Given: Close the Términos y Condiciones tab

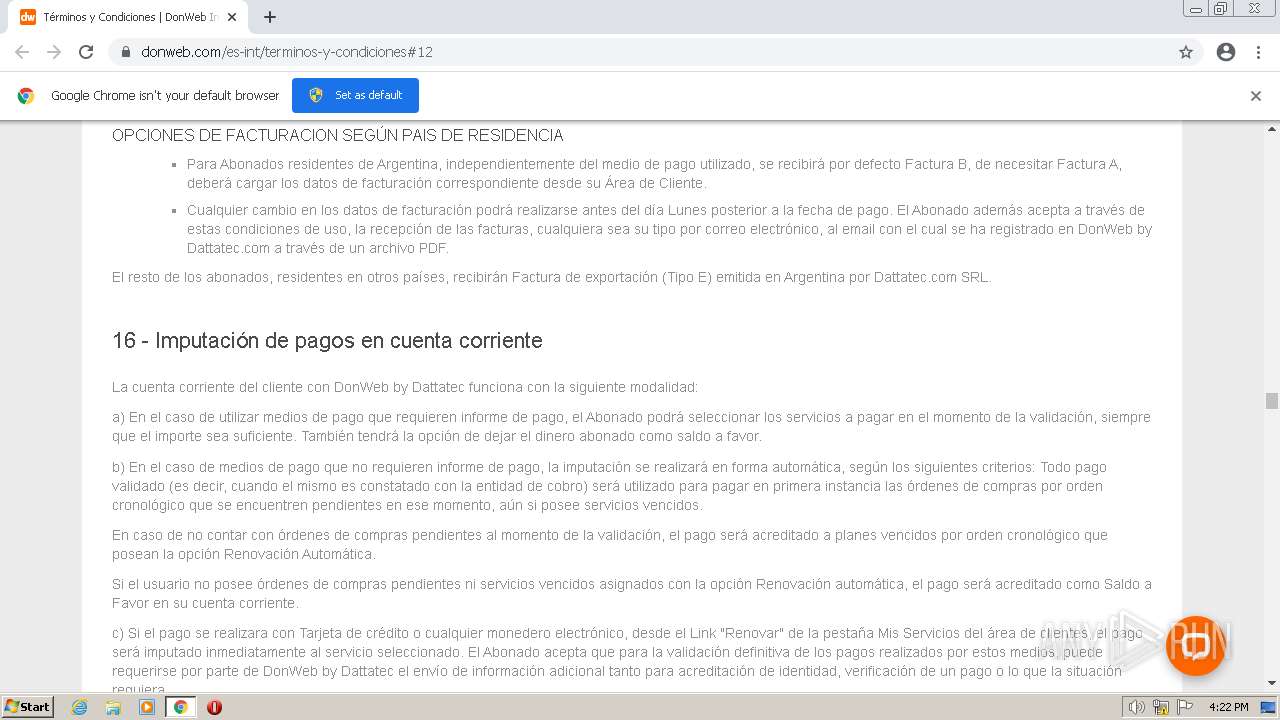Looking at the screenshot, I should (232, 17).
